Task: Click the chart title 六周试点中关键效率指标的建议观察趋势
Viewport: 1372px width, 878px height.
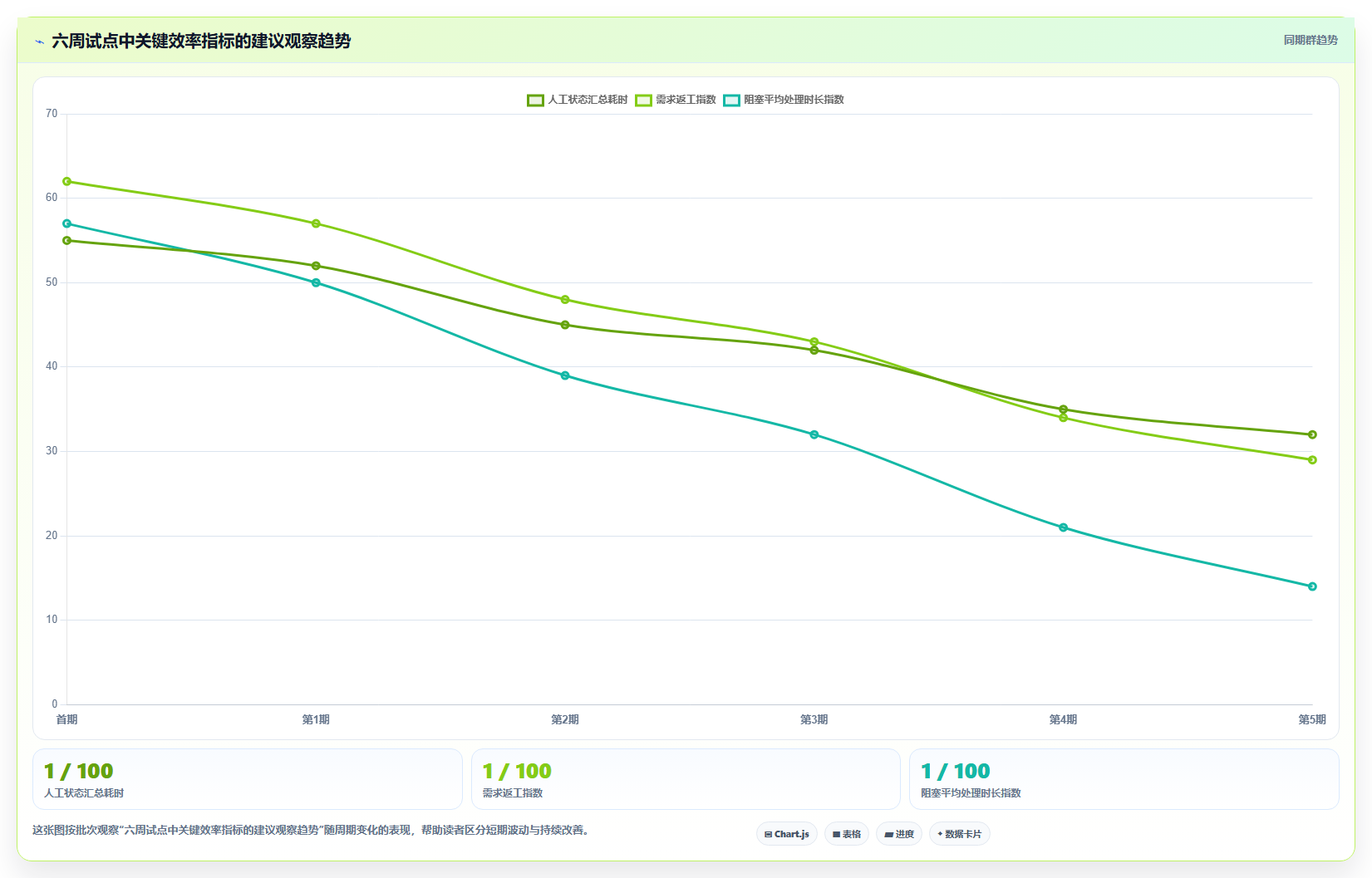Action: [x=201, y=41]
